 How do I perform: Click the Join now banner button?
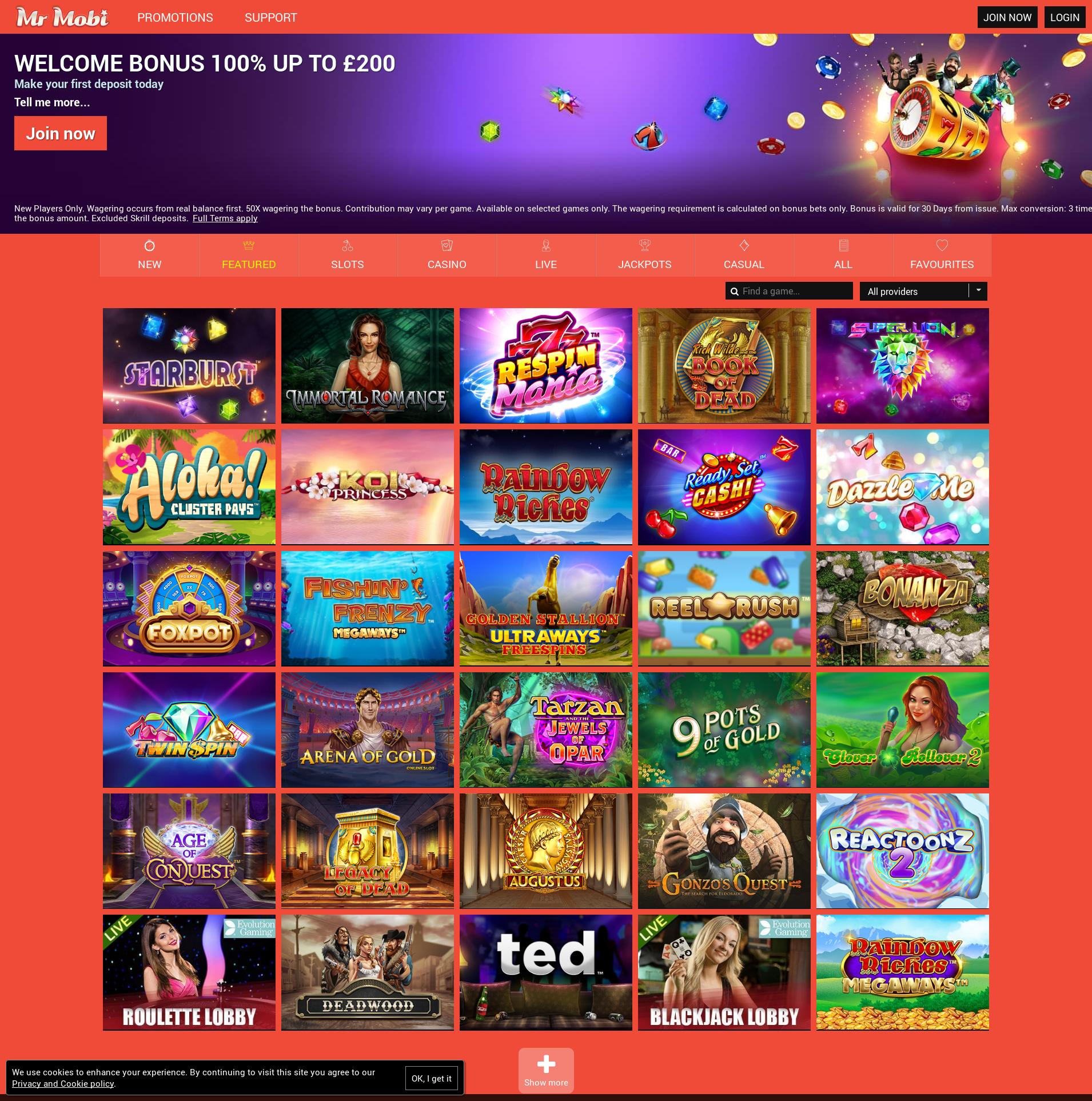point(61,133)
